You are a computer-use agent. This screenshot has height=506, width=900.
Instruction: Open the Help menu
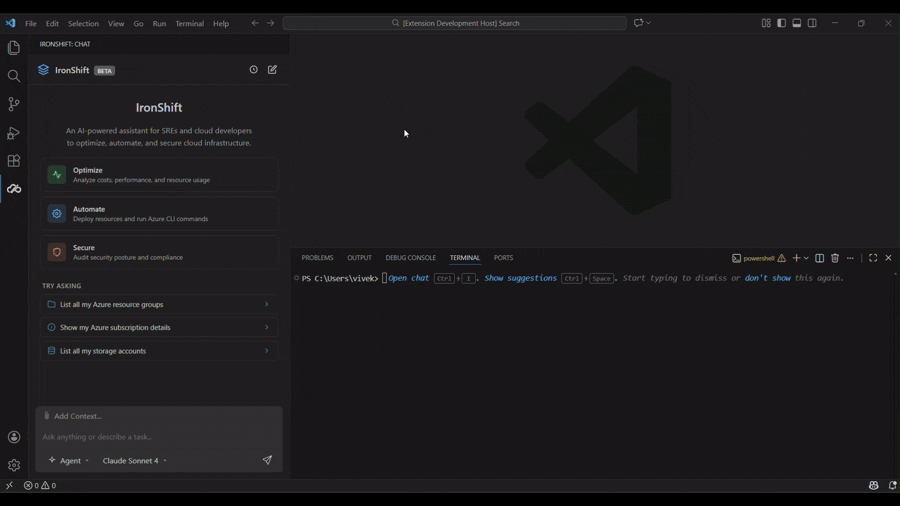(x=221, y=24)
